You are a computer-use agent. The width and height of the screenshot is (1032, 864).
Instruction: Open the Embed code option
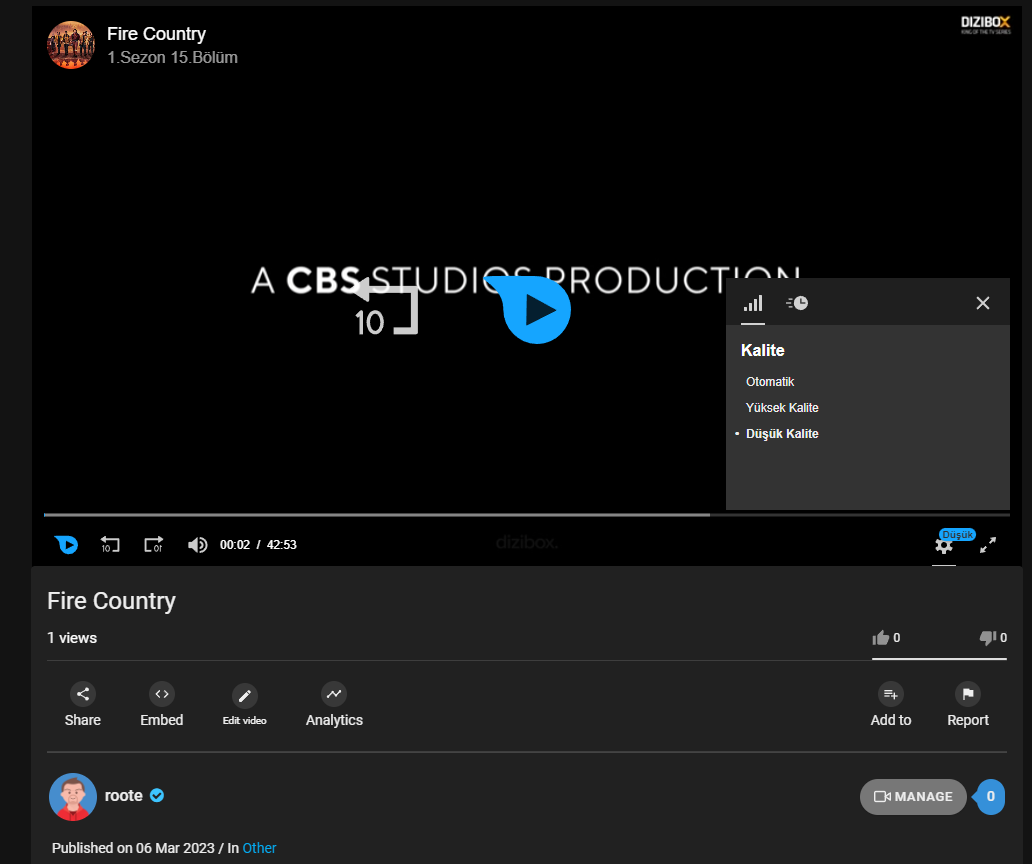click(162, 704)
